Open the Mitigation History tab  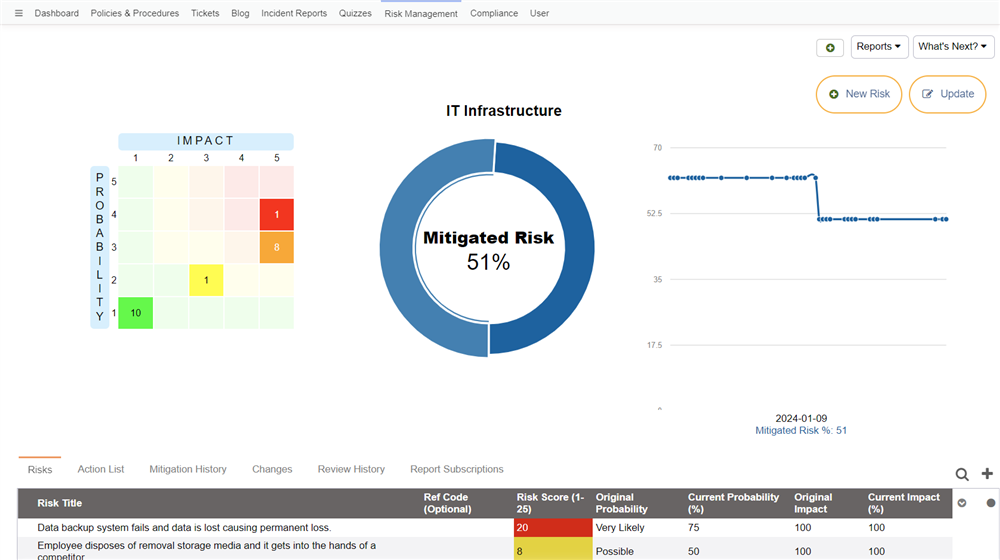click(188, 469)
